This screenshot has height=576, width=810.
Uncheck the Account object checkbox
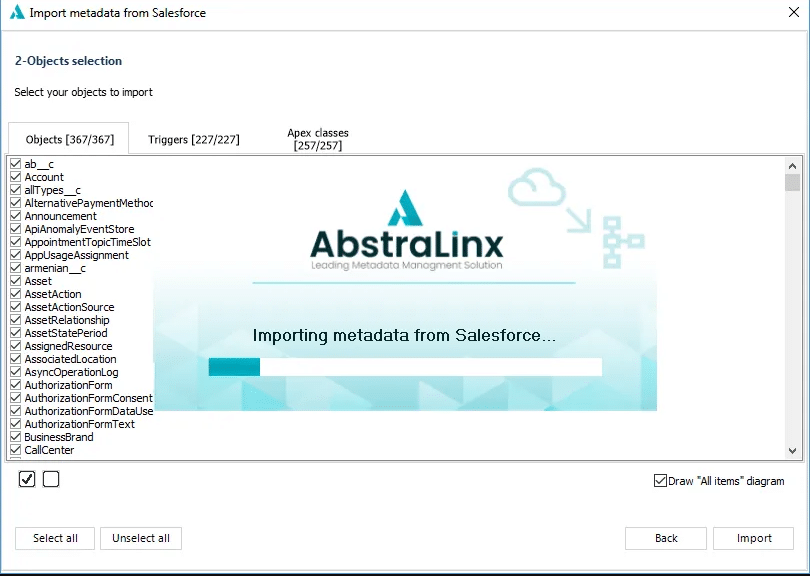(16, 177)
